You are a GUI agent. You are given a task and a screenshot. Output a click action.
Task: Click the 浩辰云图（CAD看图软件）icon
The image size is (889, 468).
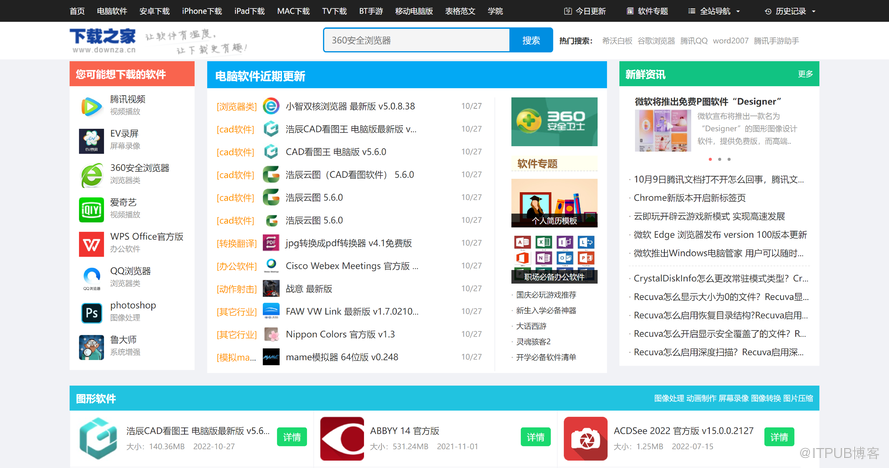click(x=271, y=174)
